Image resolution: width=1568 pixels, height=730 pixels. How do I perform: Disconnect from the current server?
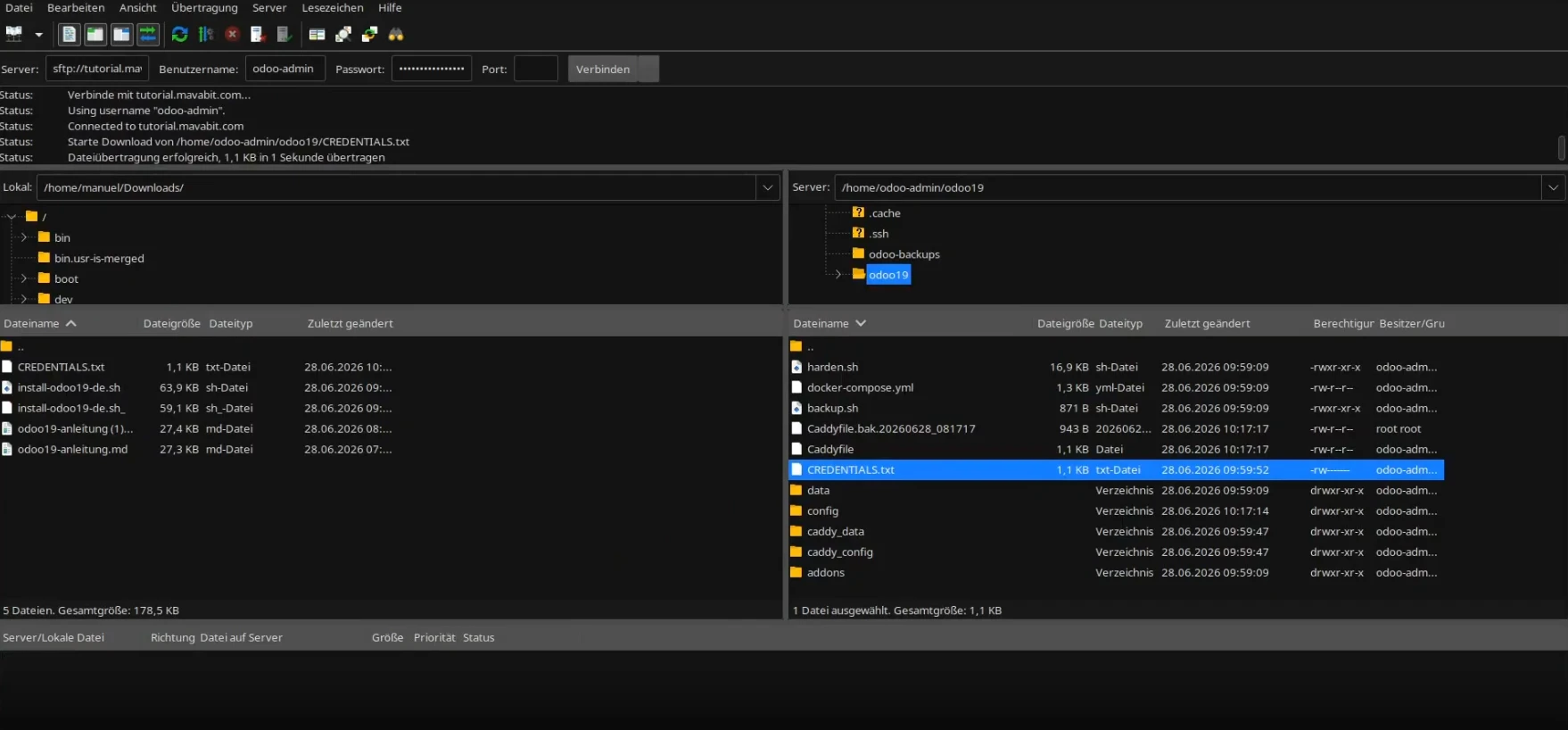click(258, 34)
